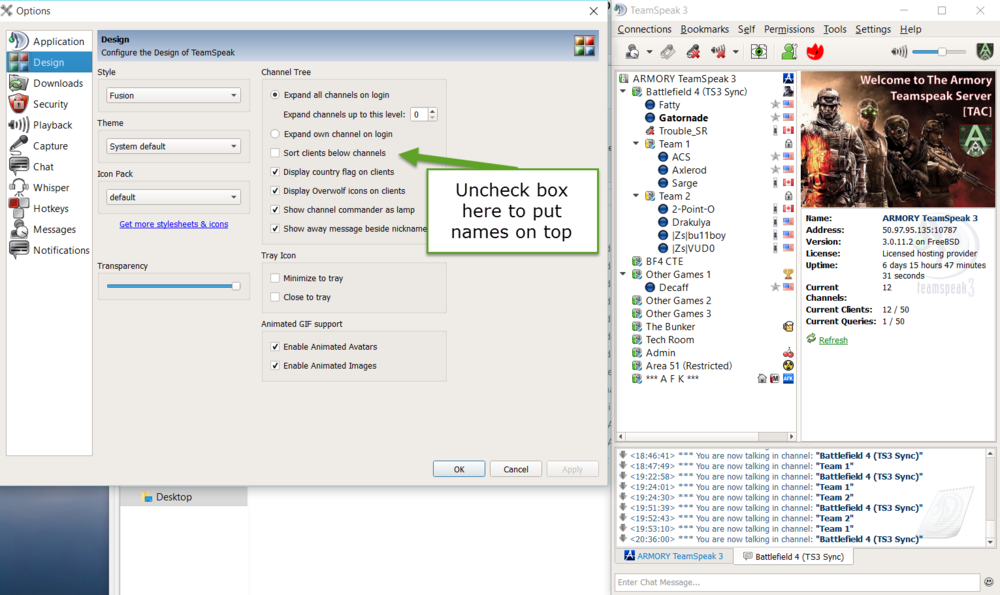Open the Permissions menu
Image resolution: width=1000 pixels, height=595 pixels.
[789, 29]
